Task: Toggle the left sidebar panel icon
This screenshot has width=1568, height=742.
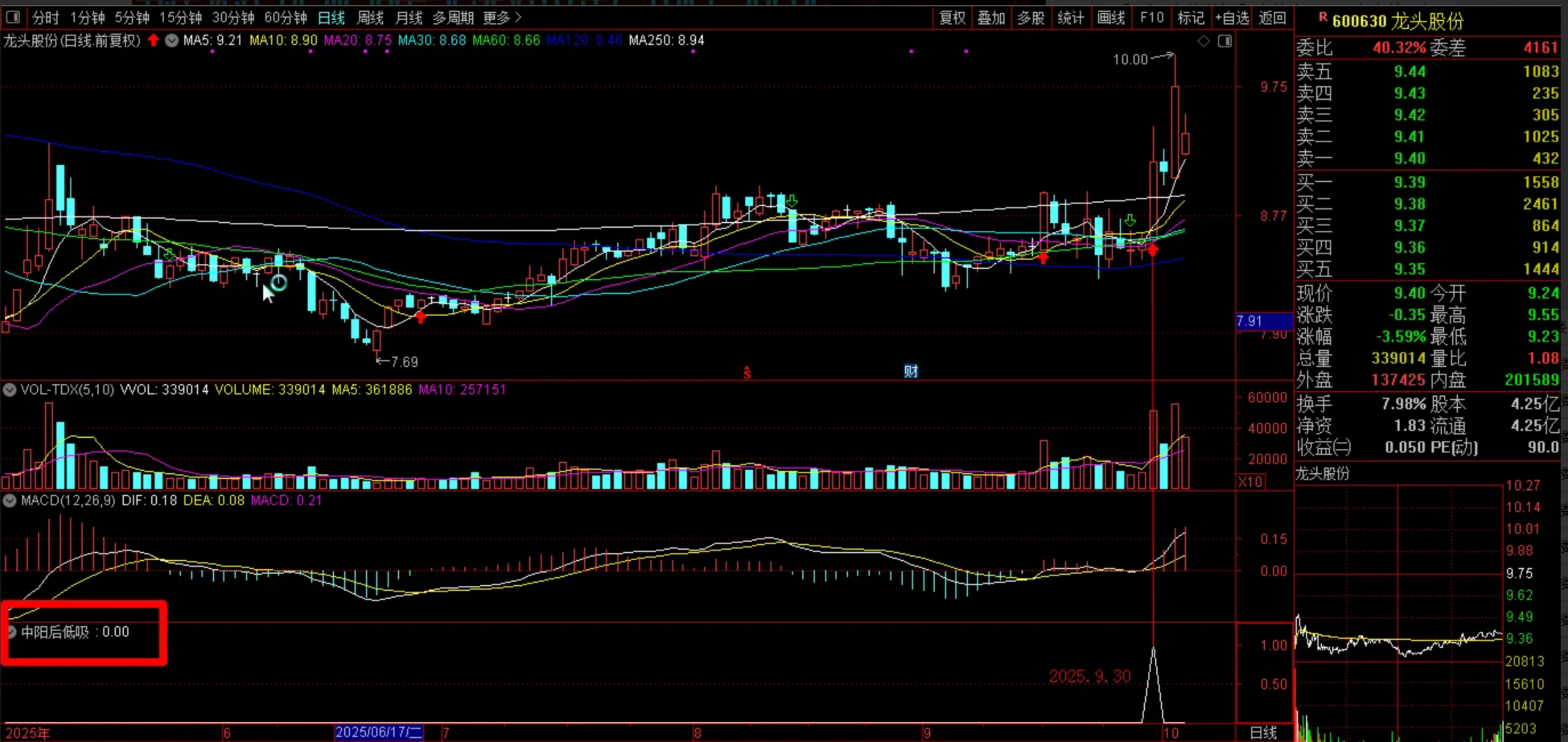Action: coord(13,17)
